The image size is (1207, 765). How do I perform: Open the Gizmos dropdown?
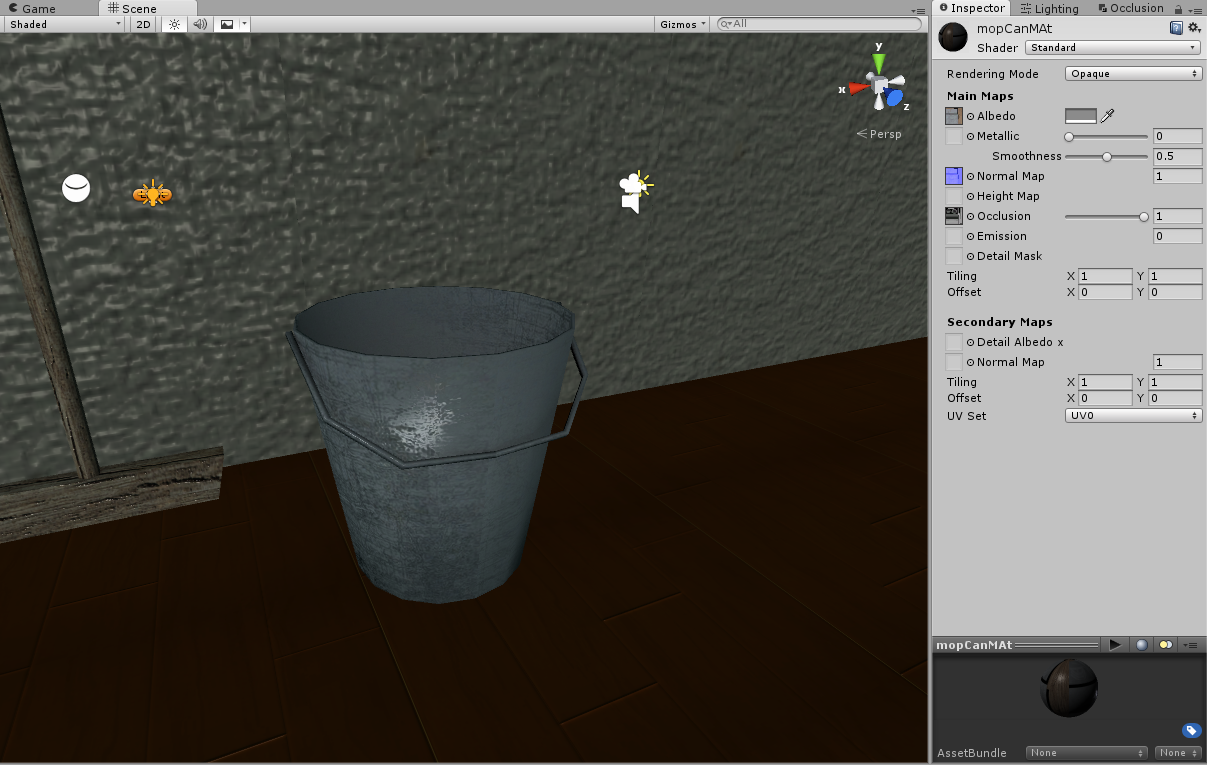click(684, 24)
